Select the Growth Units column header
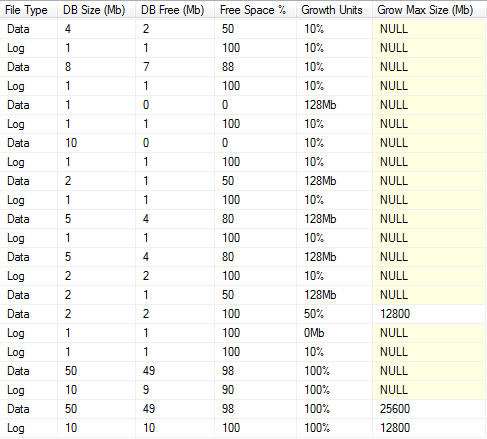This screenshot has width=487, height=439. pos(334,10)
